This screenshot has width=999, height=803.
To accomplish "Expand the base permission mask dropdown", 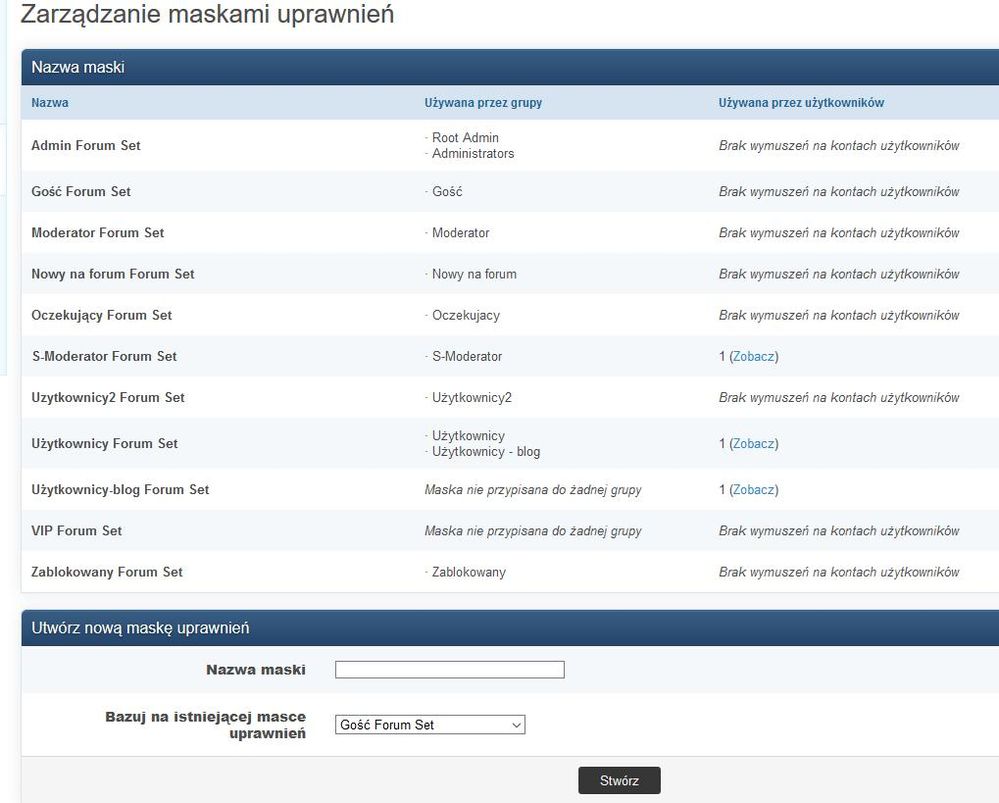I will coord(430,725).
